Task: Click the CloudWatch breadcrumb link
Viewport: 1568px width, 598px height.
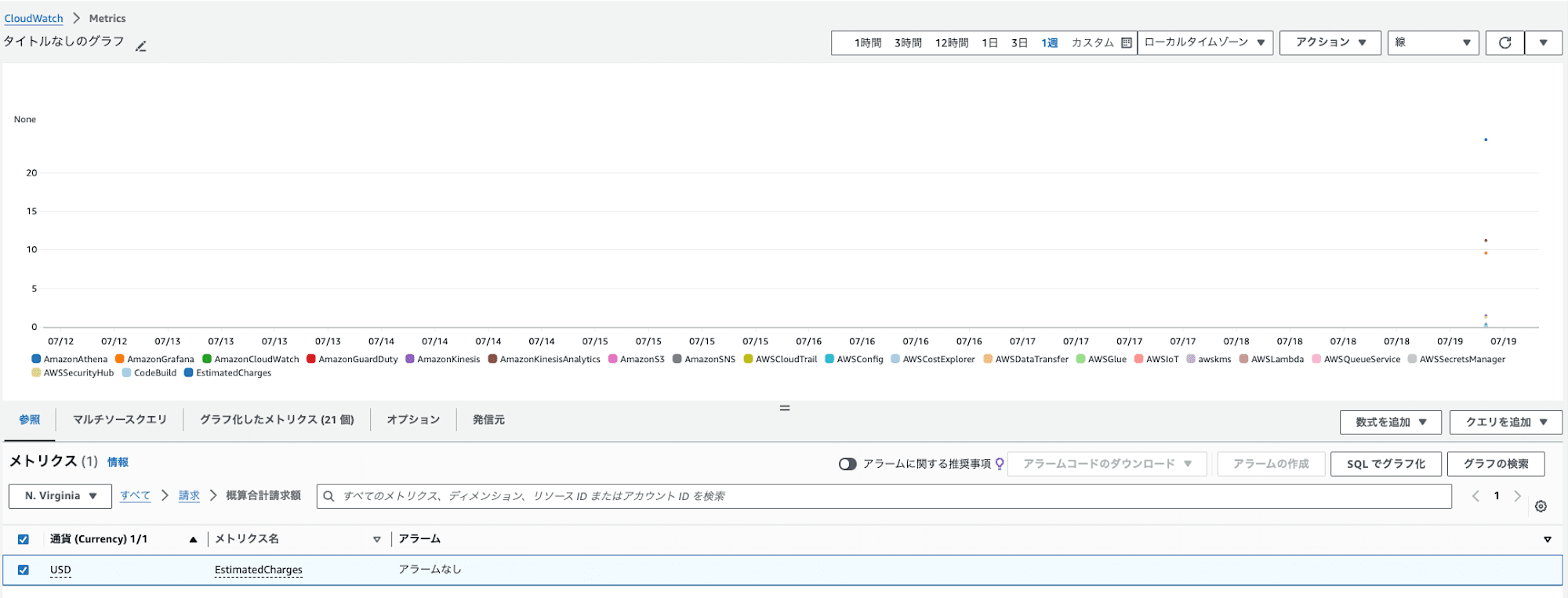Action: (x=34, y=18)
